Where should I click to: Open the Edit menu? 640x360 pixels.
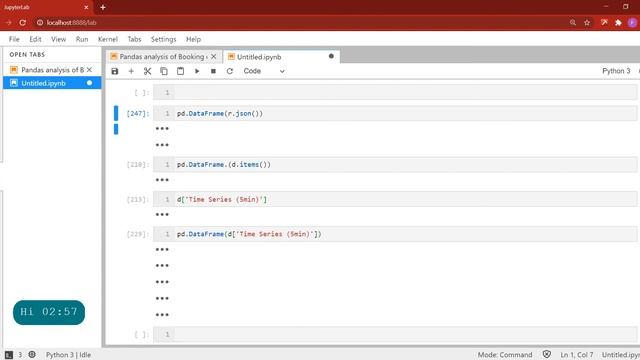[35, 39]
